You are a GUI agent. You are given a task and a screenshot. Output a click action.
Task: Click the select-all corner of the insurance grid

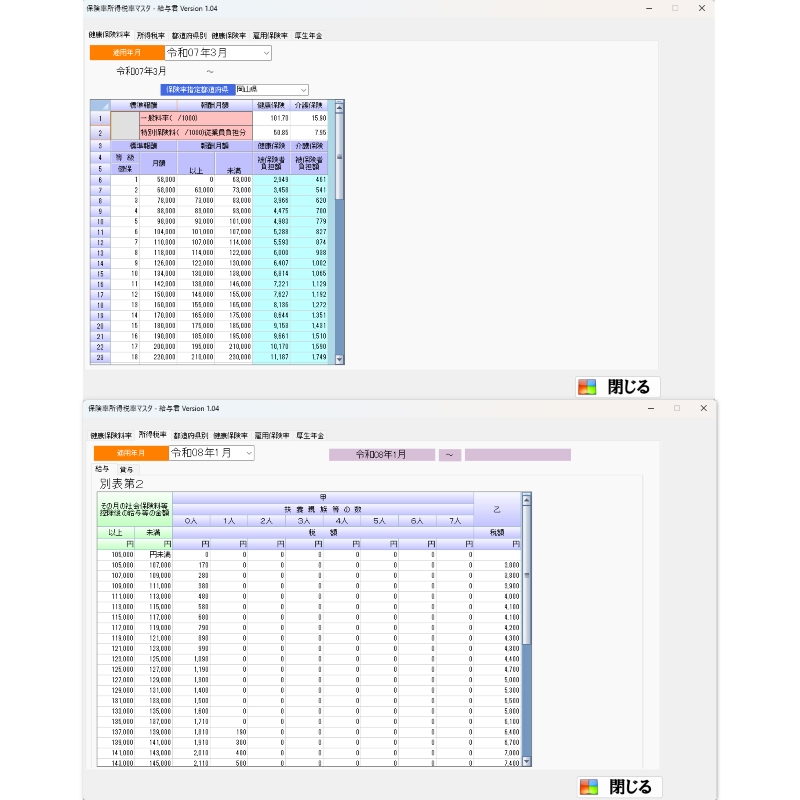[x=99, y=105]
